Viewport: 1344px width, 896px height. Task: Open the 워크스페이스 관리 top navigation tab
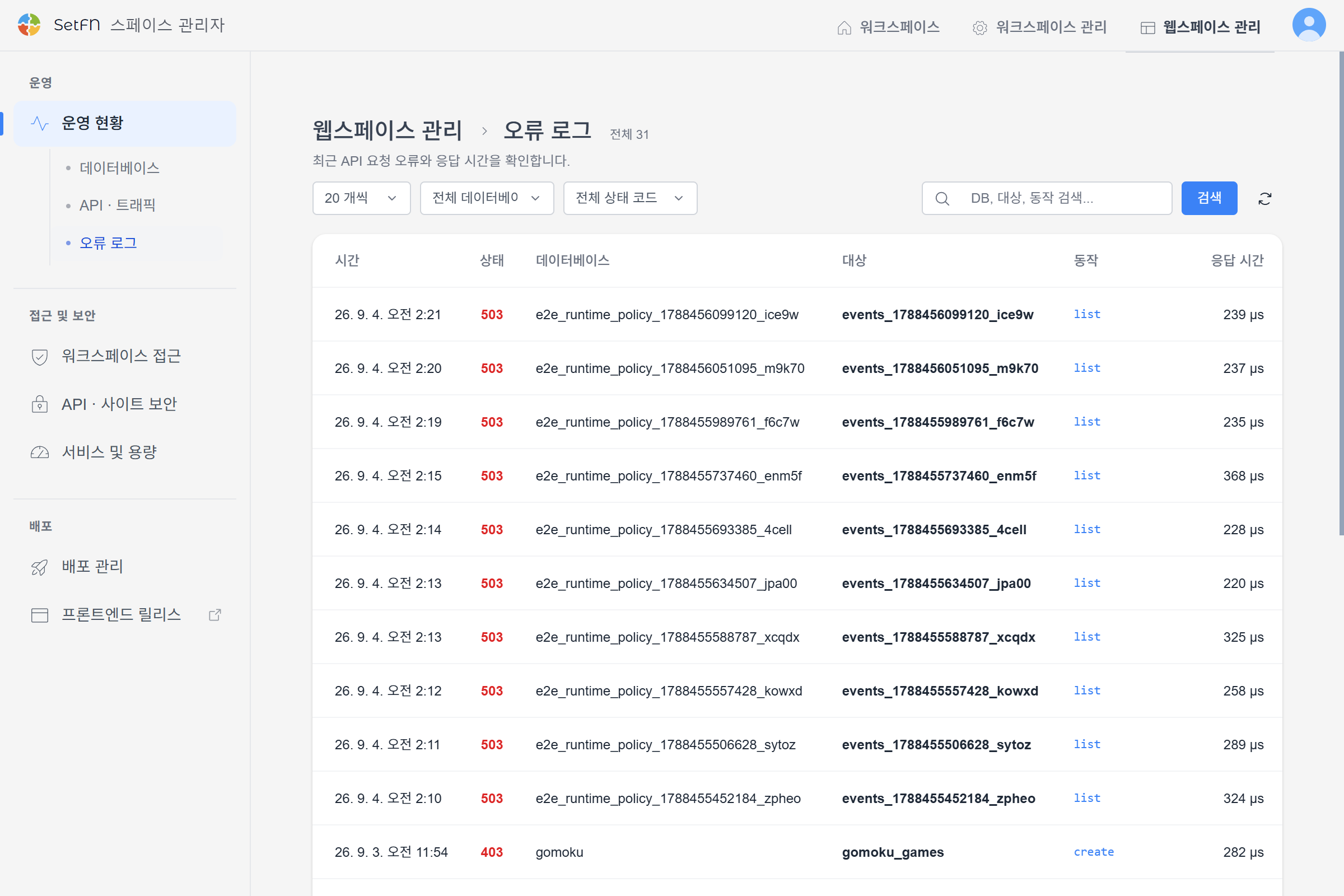coord(1039,27)
